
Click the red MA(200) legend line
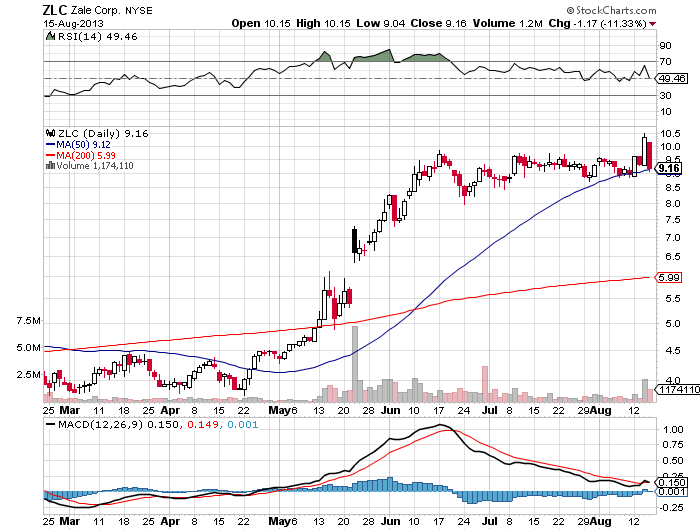tap(50, 156)
